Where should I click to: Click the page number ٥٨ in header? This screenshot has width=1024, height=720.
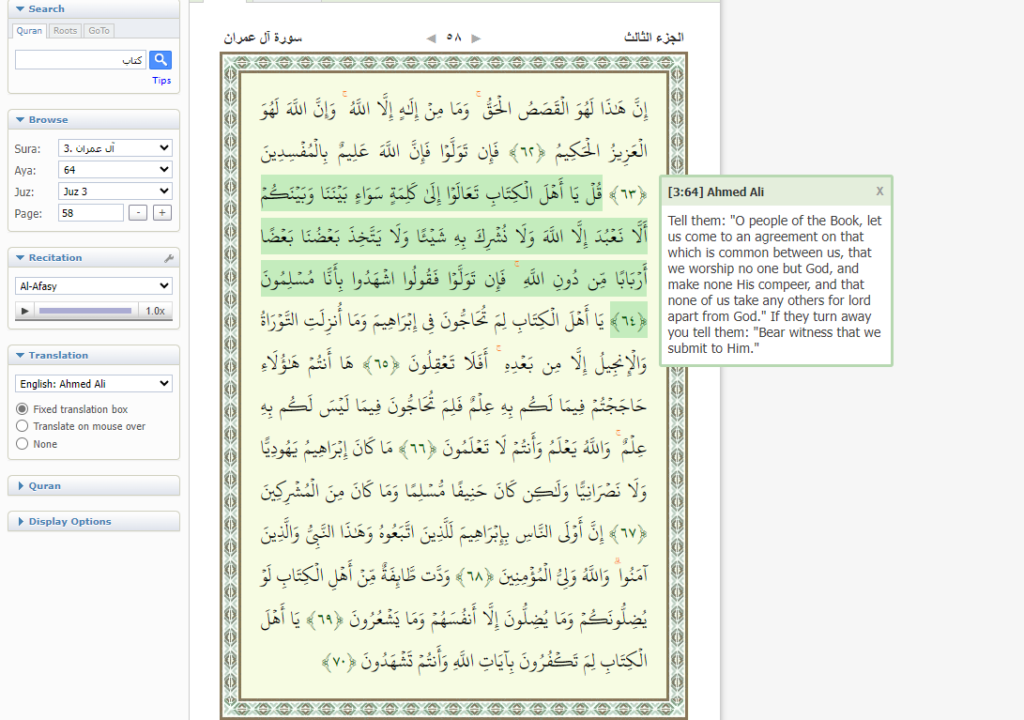[454, 37]
